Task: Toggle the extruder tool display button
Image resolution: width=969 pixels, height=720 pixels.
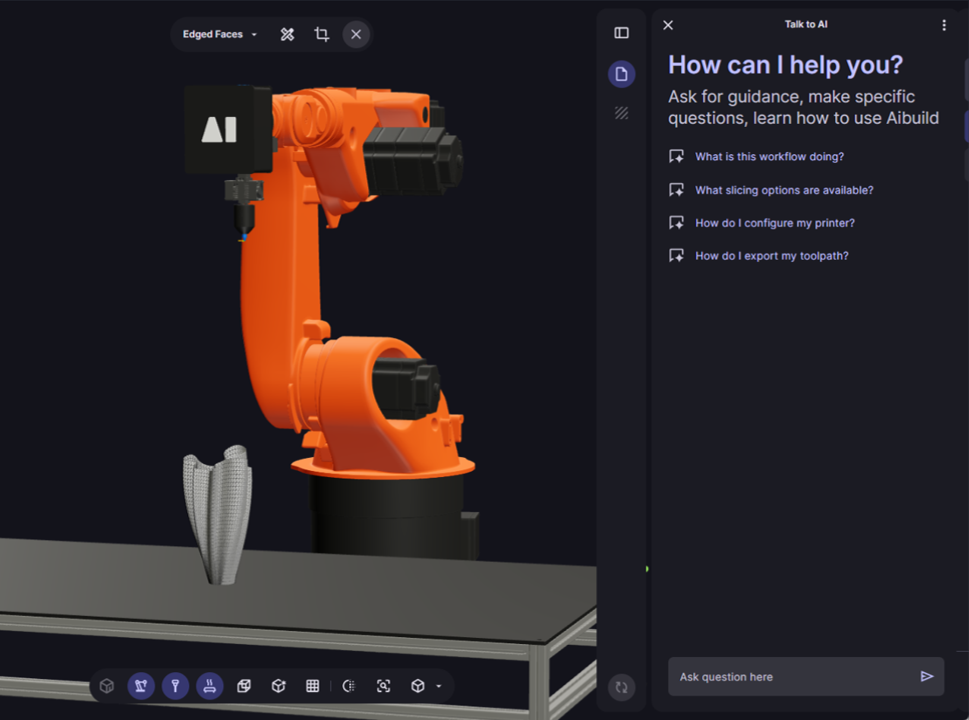Action: point(175,686)
